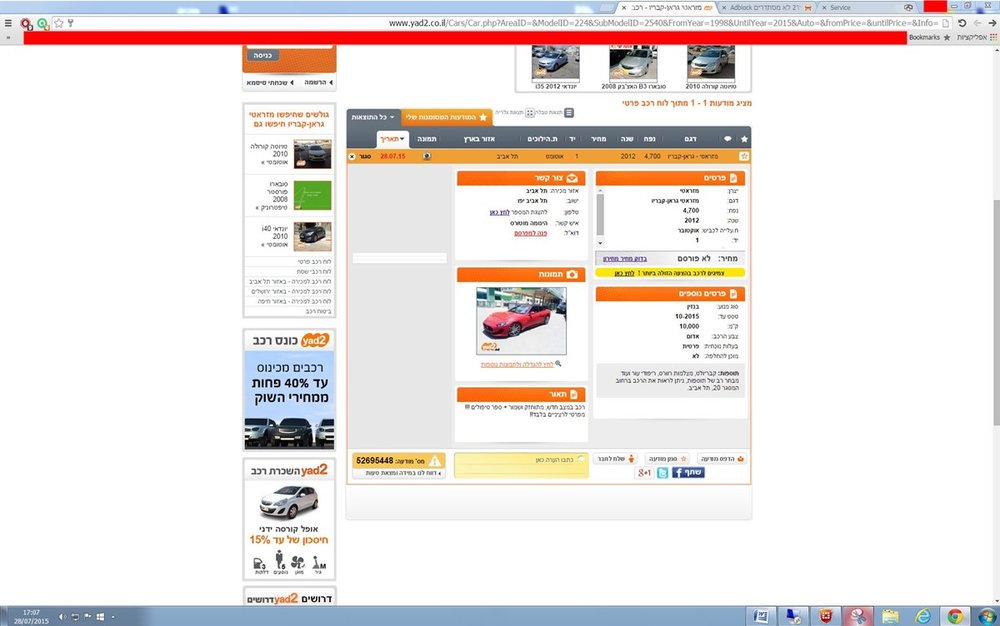The height and width of the screenshot is (626, 1000).
Task: Sort by the 'נפח' column header
Action: coord(649,139)
